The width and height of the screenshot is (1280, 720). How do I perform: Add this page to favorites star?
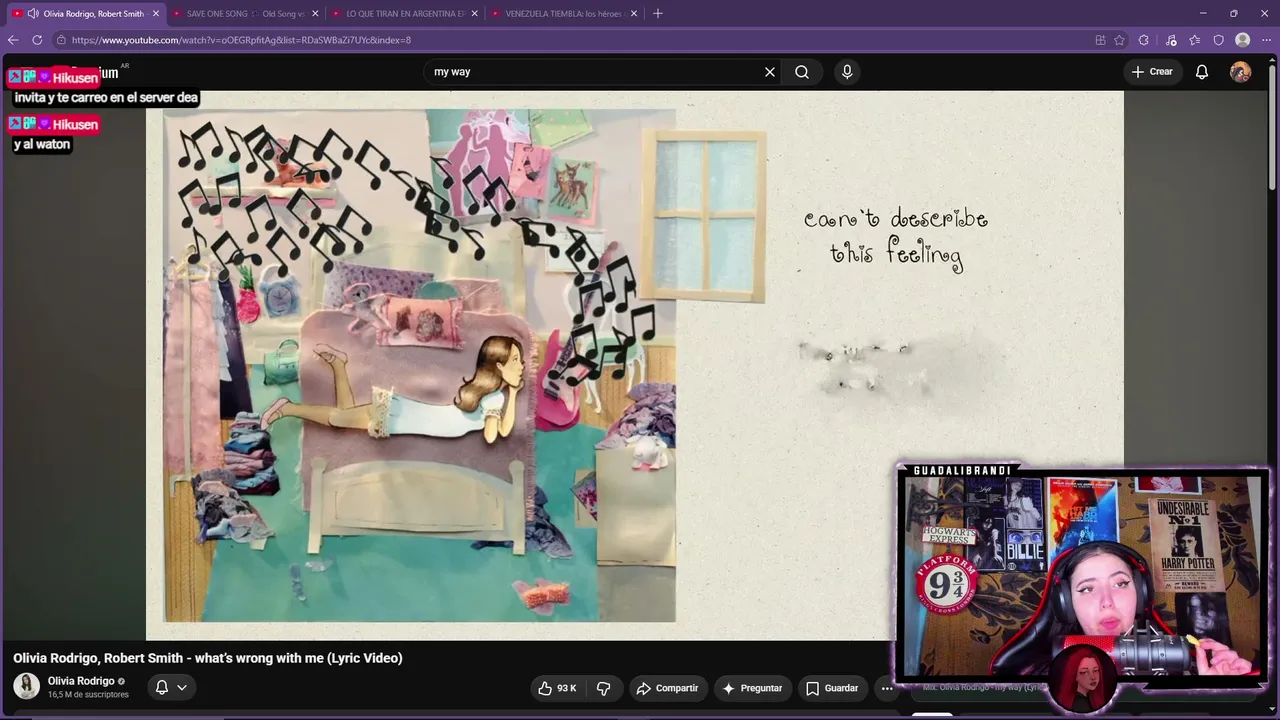[x=1120, y=40]
